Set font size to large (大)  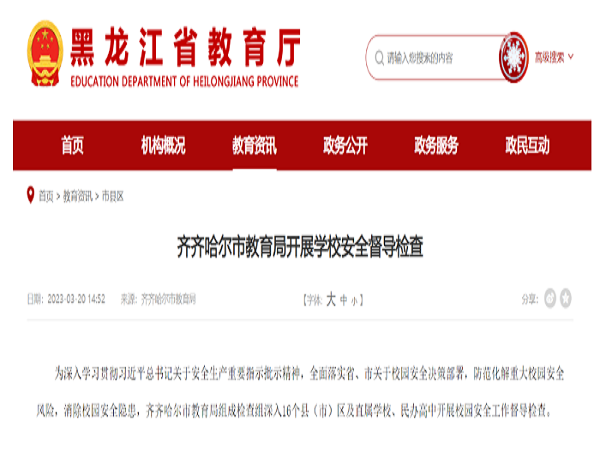click(330, 299)
